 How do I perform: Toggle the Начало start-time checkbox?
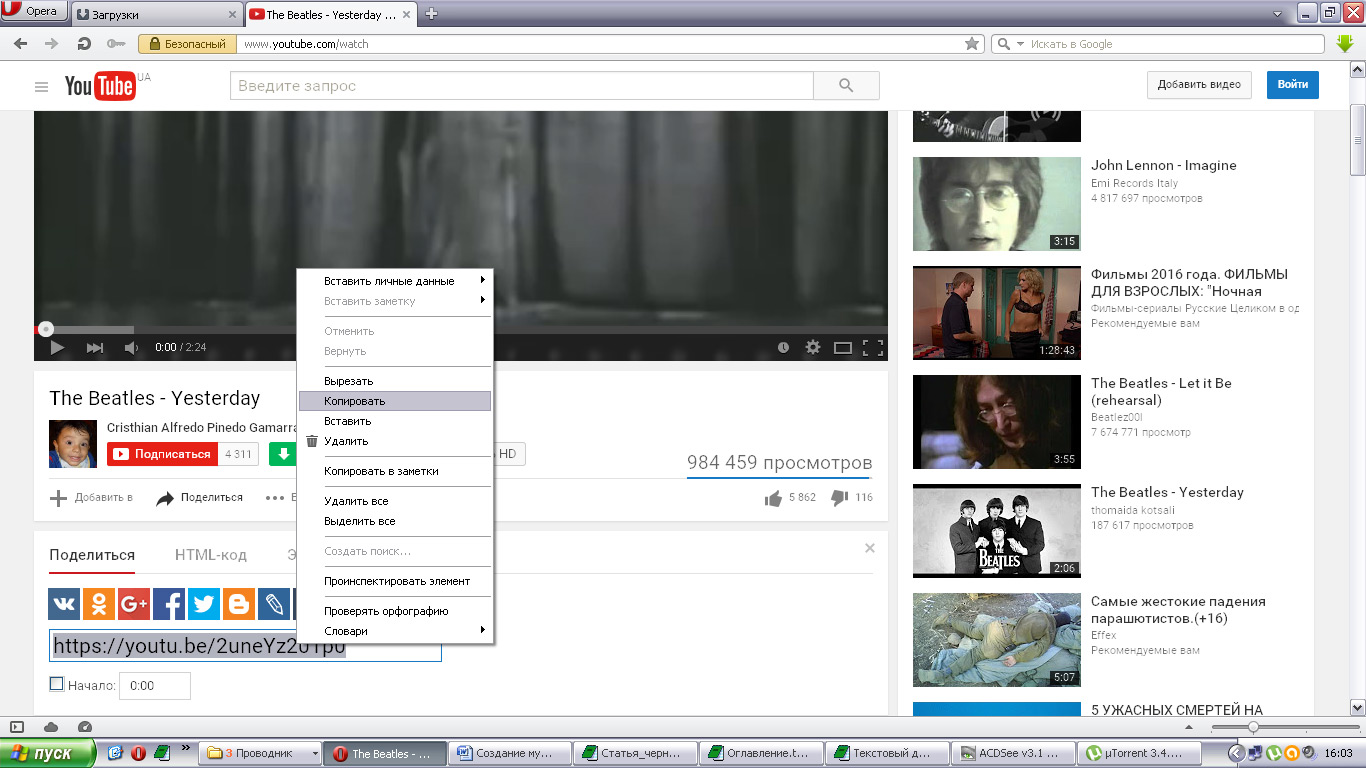tap(57, 684)
